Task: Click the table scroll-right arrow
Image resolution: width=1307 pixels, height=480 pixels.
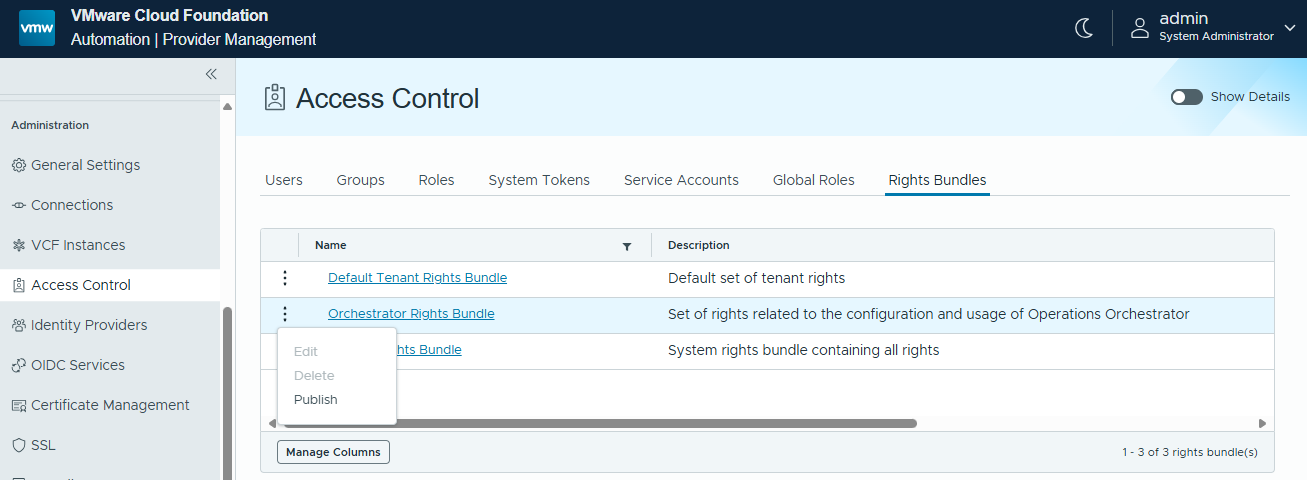Action: pos(1262,424)
